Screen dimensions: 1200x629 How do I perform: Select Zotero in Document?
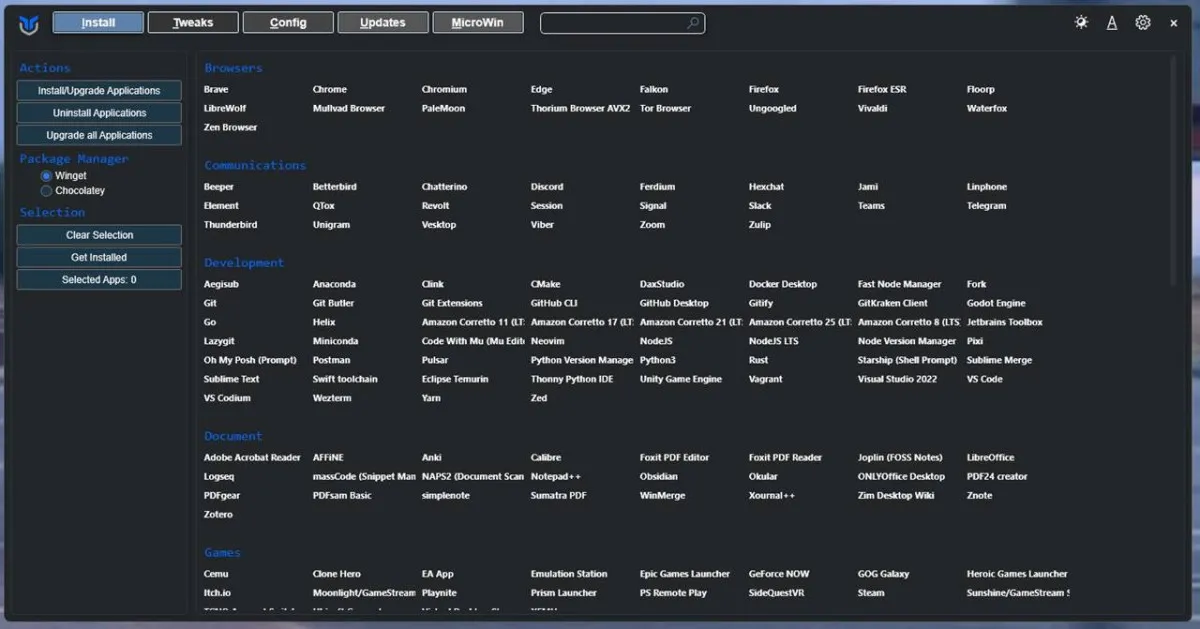click(x=218, y=515)
